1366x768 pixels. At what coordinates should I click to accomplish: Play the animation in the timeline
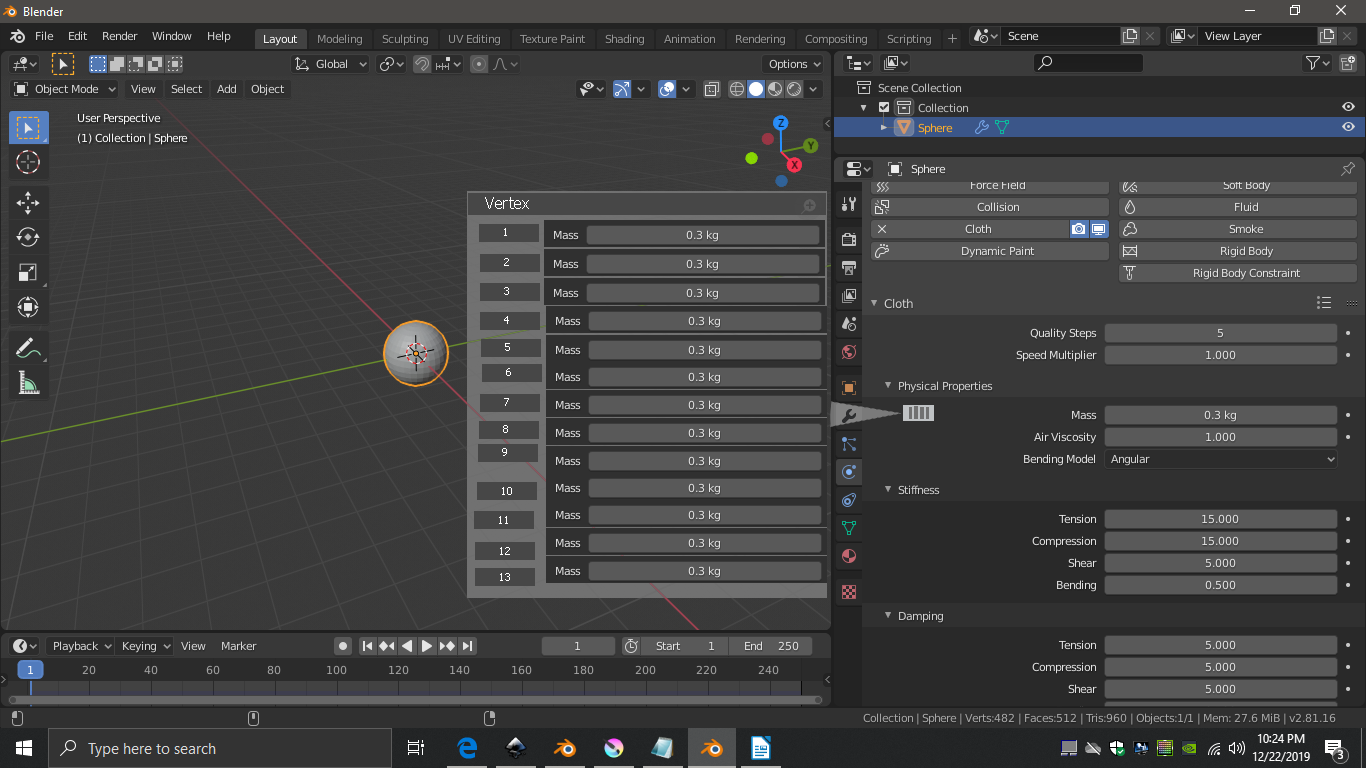point(427,646)
